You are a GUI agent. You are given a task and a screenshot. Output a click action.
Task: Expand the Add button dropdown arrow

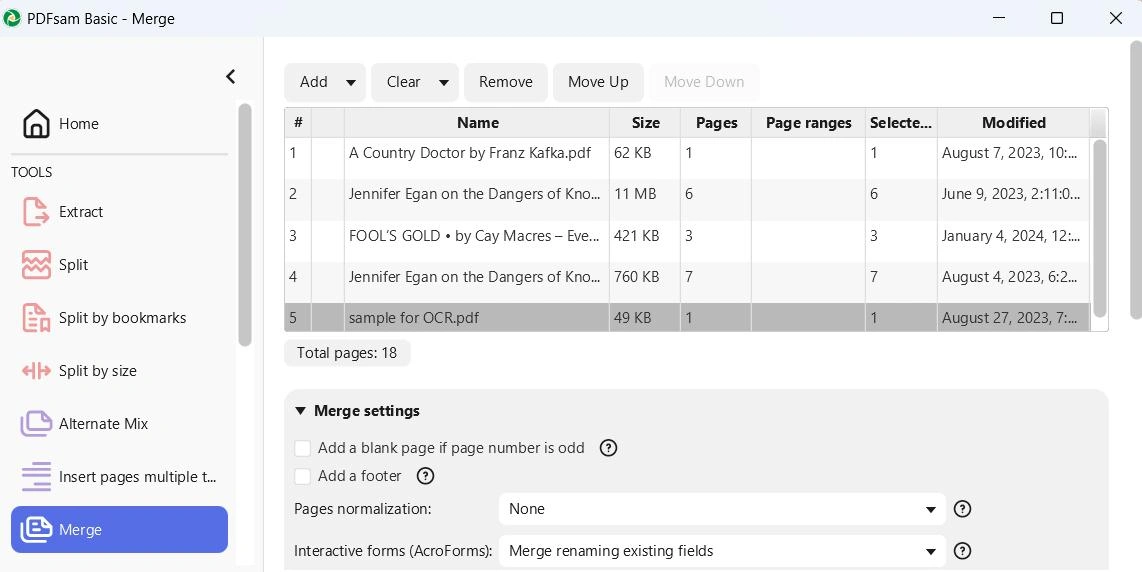tap(351, 82)
